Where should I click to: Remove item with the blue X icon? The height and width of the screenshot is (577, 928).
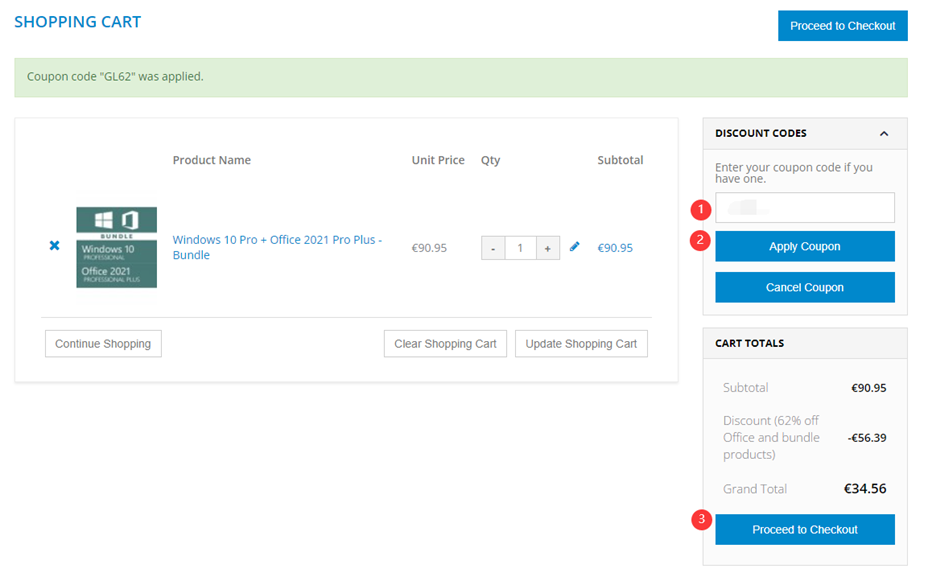55,246
